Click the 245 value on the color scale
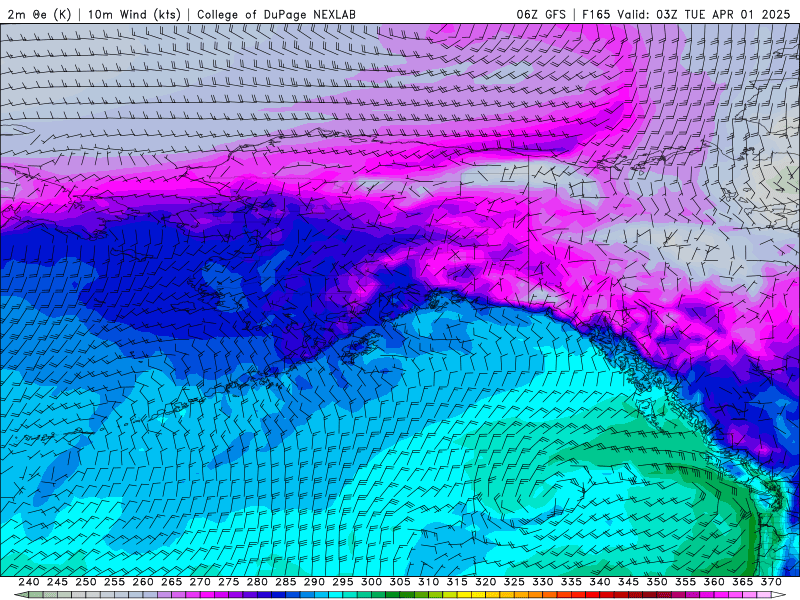 [57, 582]
